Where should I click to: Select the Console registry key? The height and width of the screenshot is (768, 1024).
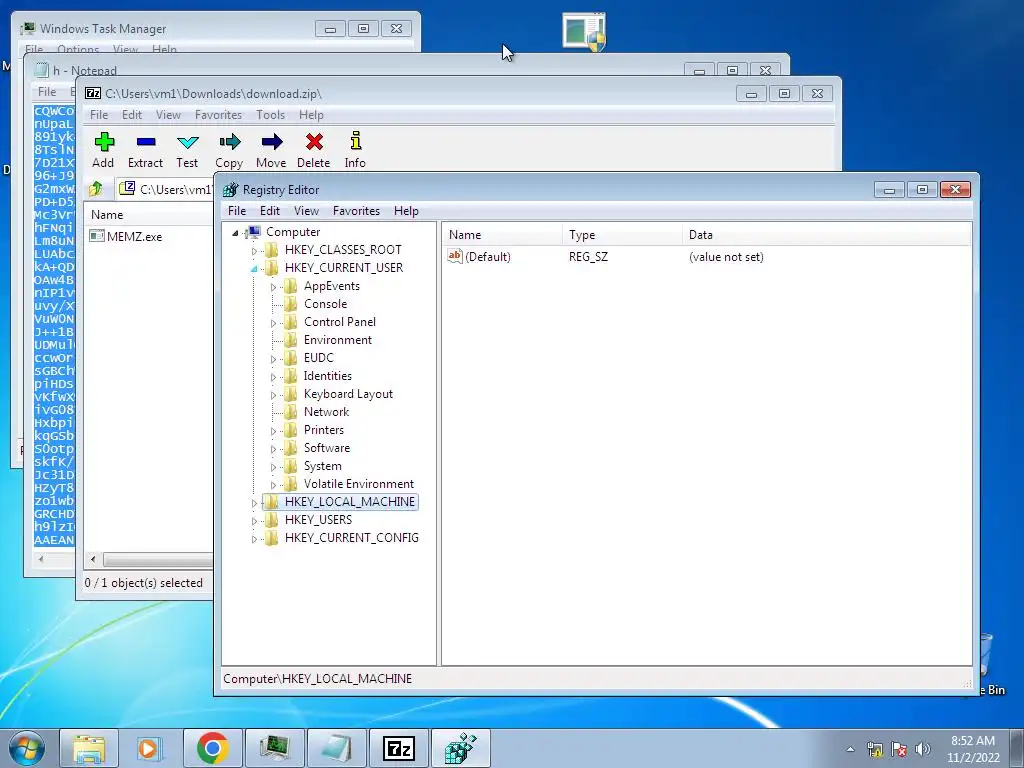click(325, 304)
